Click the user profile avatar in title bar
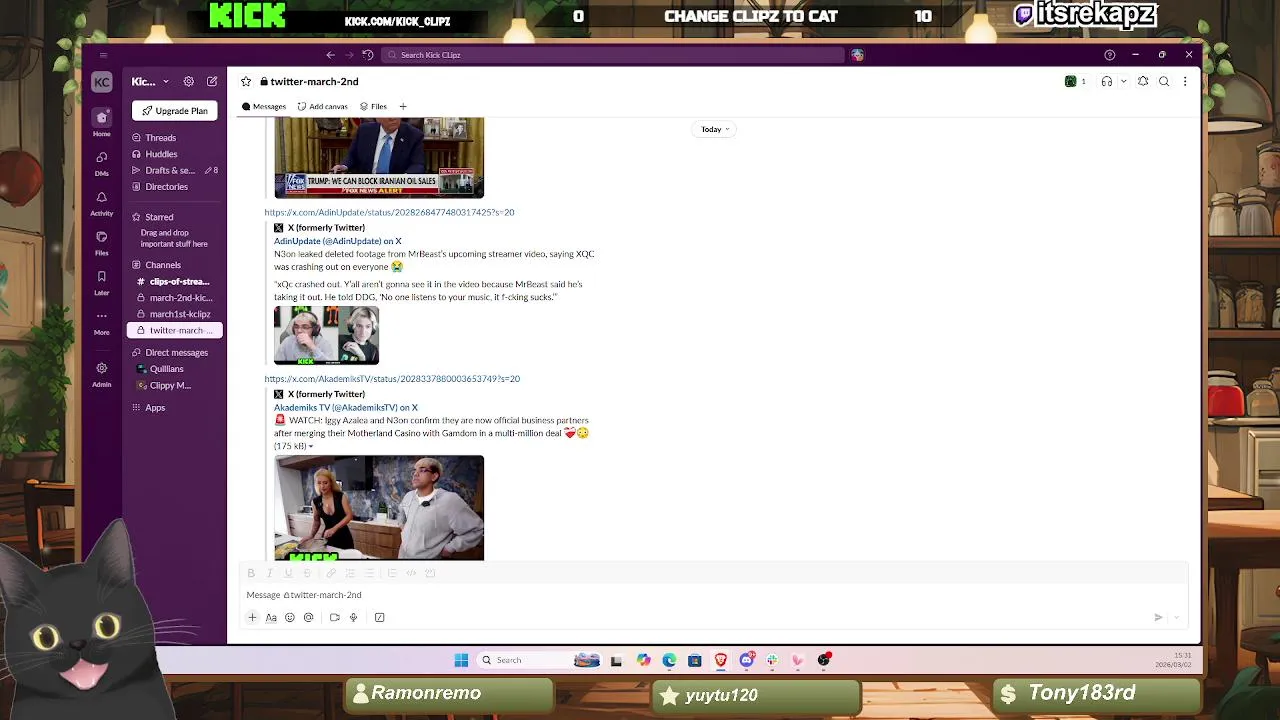This screenshot has height=720, width=1280. click(x=857, y=55)
